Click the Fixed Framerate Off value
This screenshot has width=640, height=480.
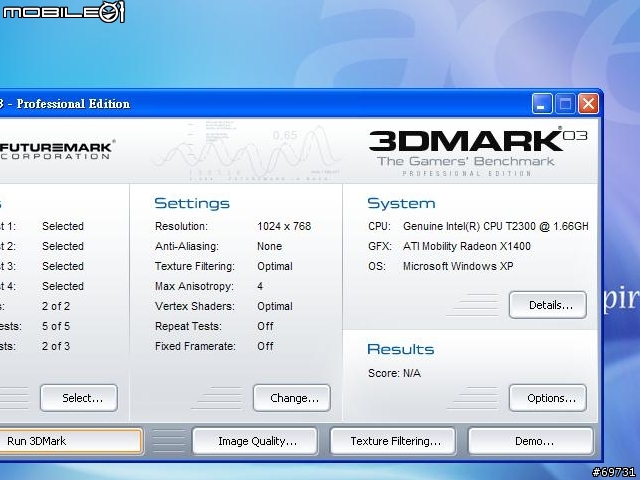(x=265, y=346)
